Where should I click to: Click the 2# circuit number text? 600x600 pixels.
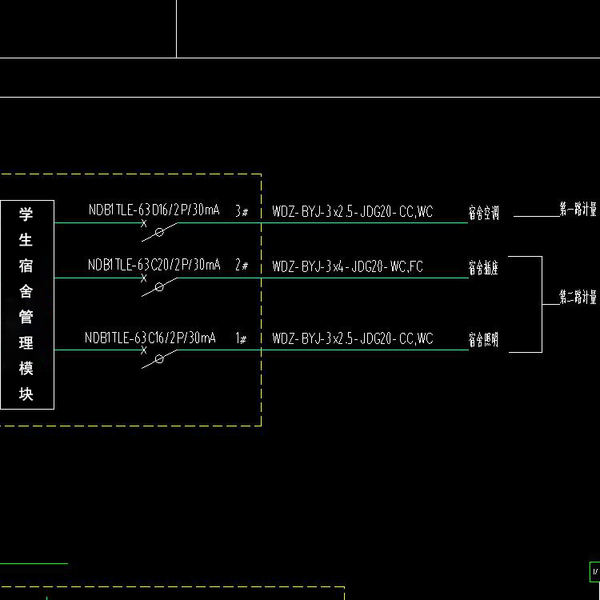pos(241,265)
